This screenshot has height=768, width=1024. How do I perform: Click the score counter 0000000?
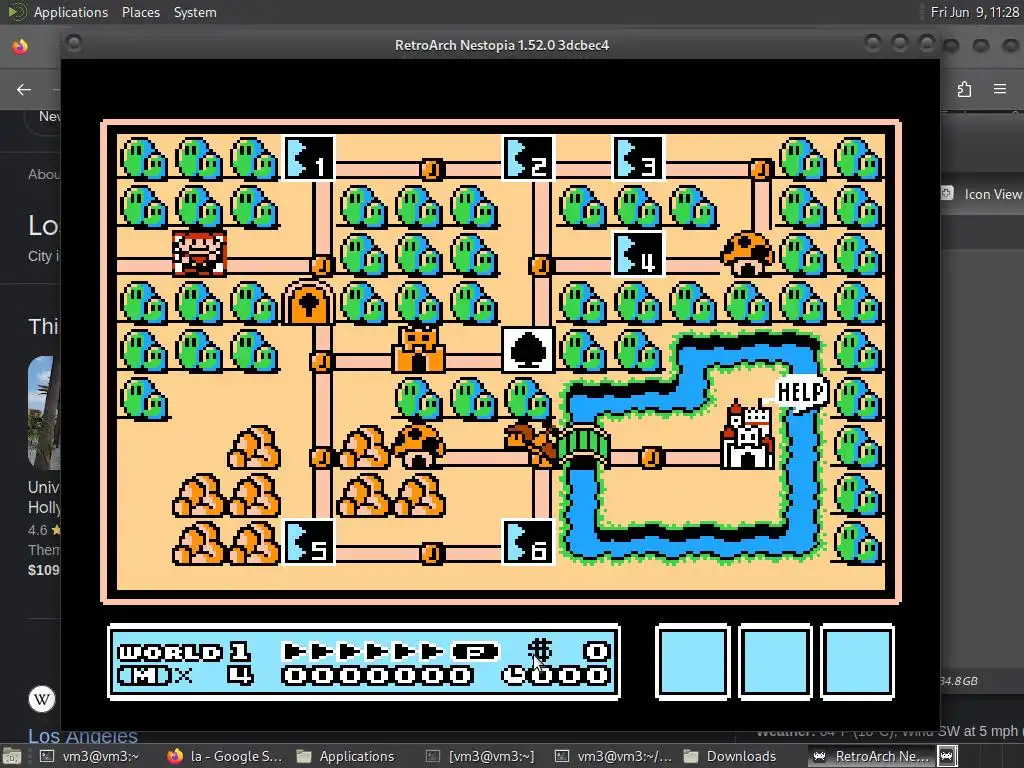(x=377, y=675)
